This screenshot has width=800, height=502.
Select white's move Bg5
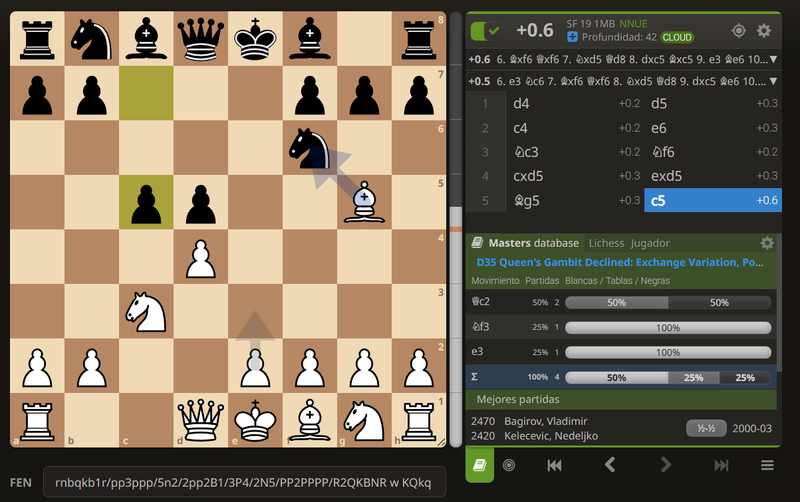575,200
